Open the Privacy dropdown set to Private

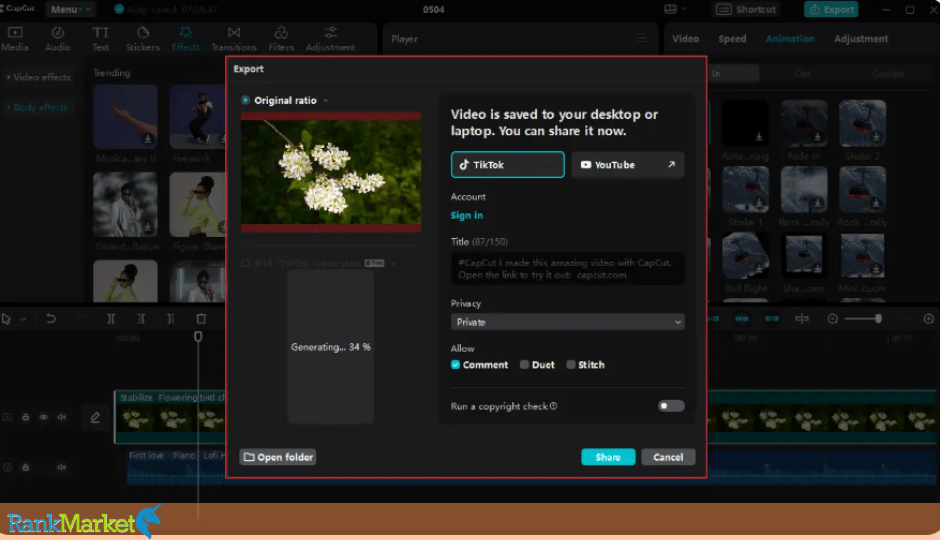pos(567,322)
